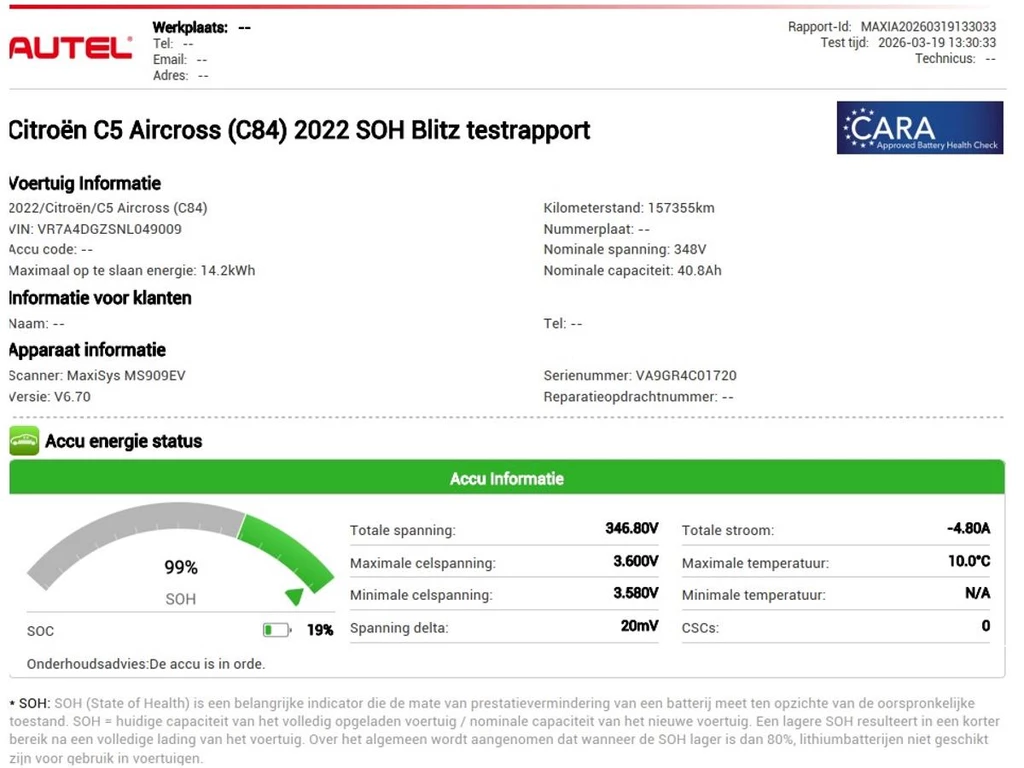1024x768 pixels.
Task: Click the Voertuig Informatie section heading
Action: (85, 183)
